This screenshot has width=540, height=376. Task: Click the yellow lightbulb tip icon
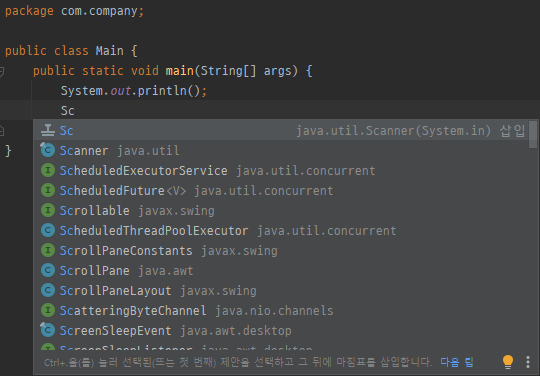click(x=508, y=362)
